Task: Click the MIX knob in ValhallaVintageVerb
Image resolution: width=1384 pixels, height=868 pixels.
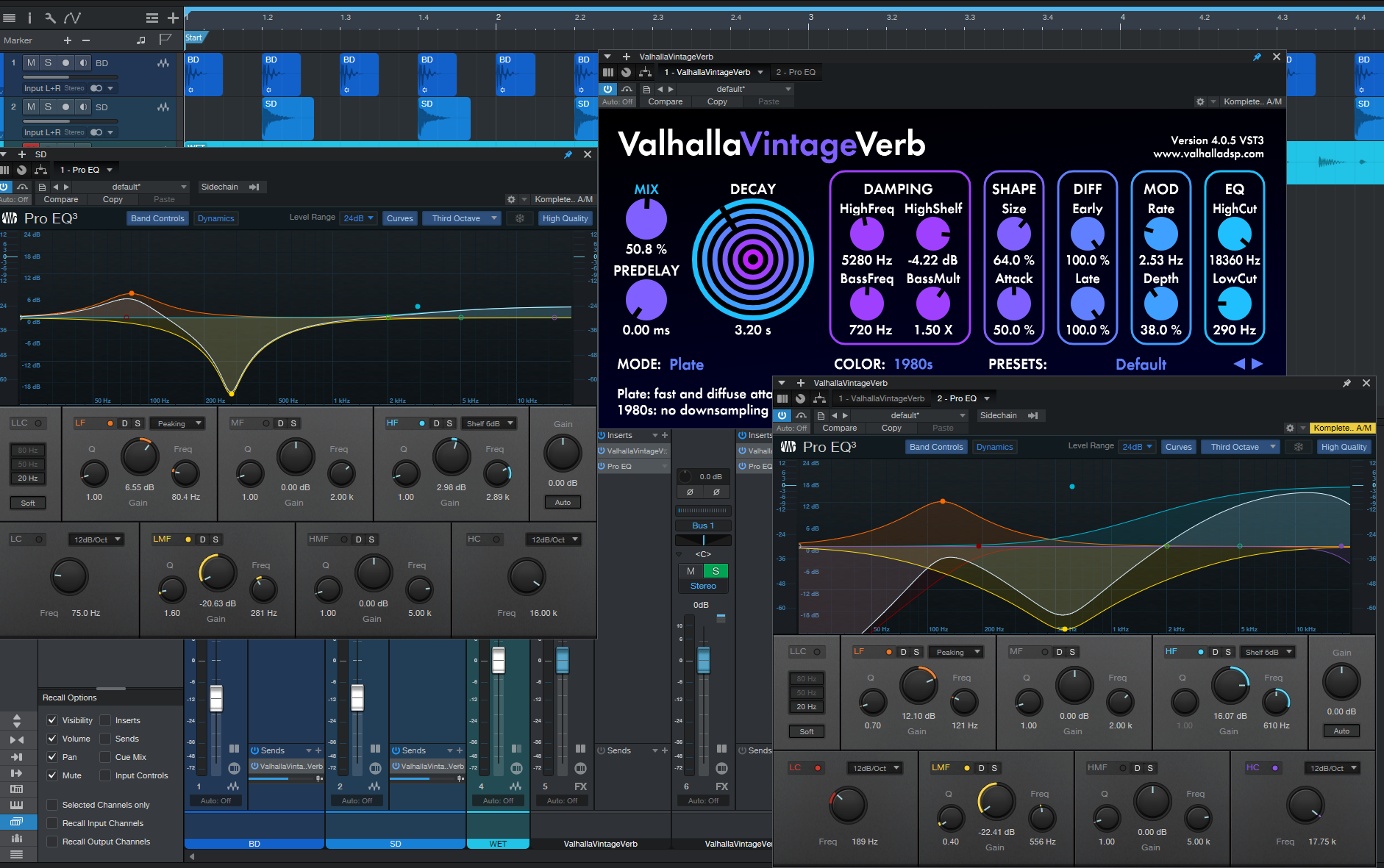Action: 646,219
